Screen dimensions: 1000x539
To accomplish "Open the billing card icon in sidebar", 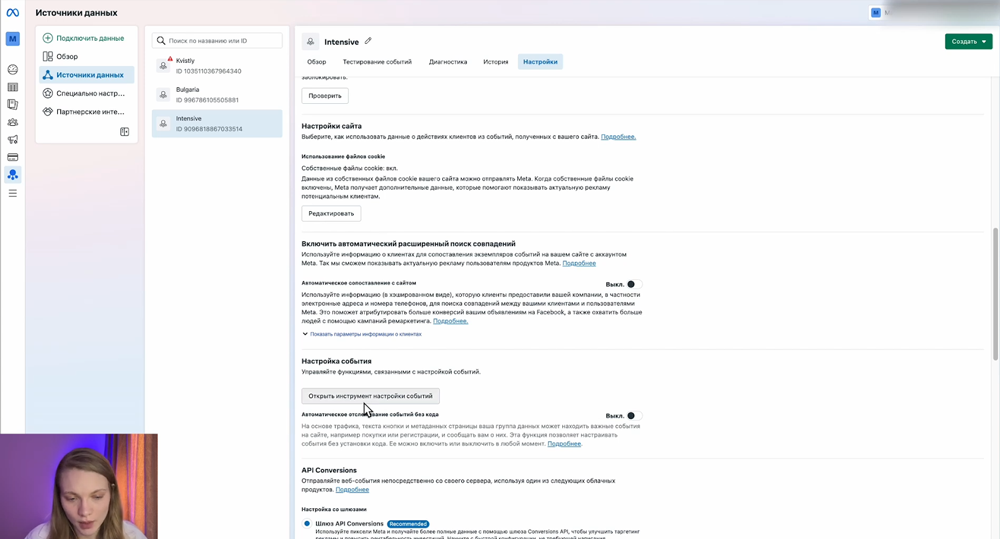I will click(13, 157).
